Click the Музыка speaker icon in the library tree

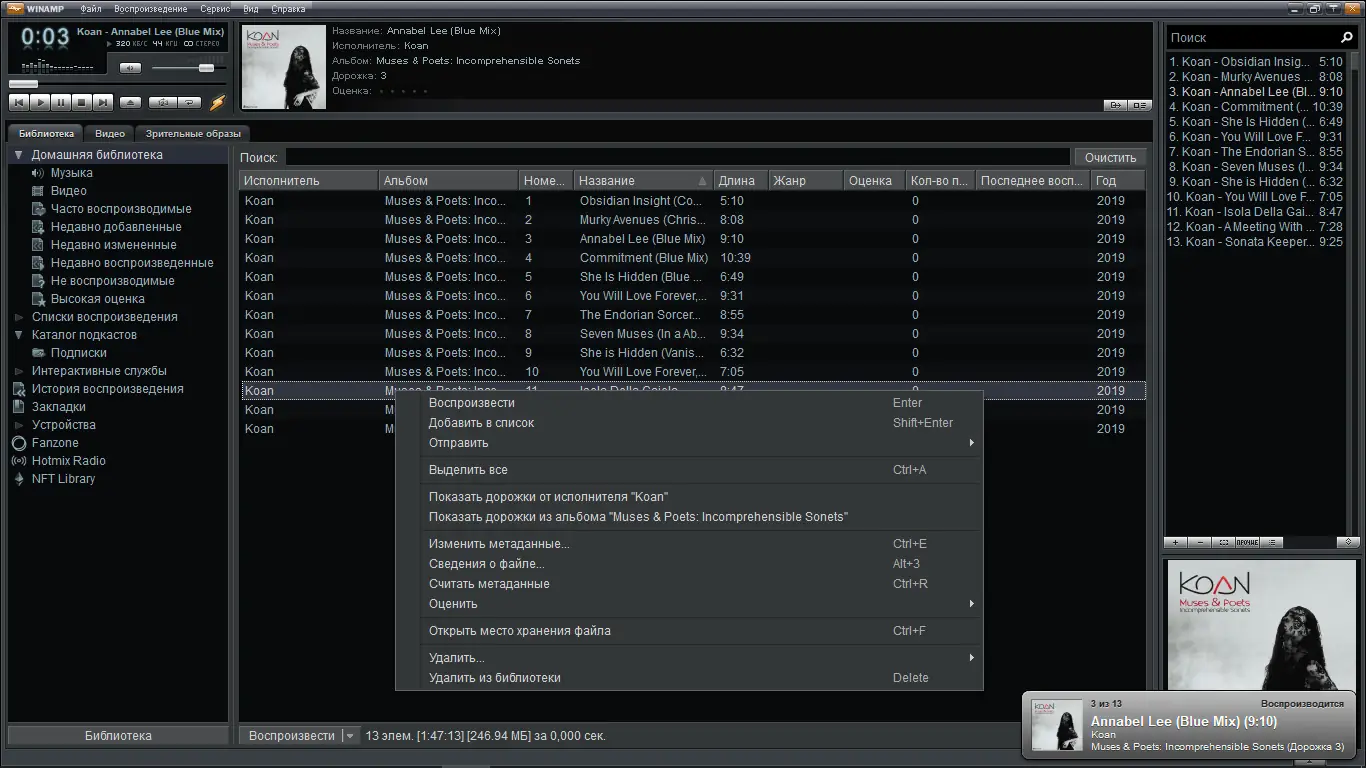[38, 173]
